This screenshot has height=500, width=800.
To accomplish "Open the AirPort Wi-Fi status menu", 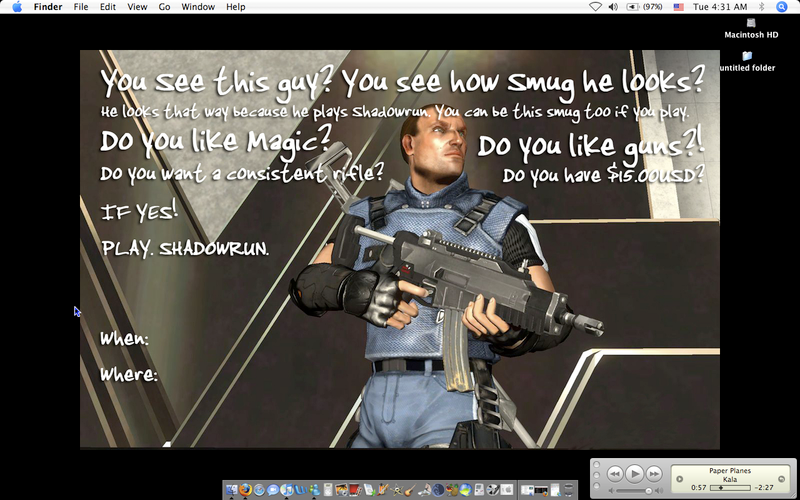I will pos(595,7).
